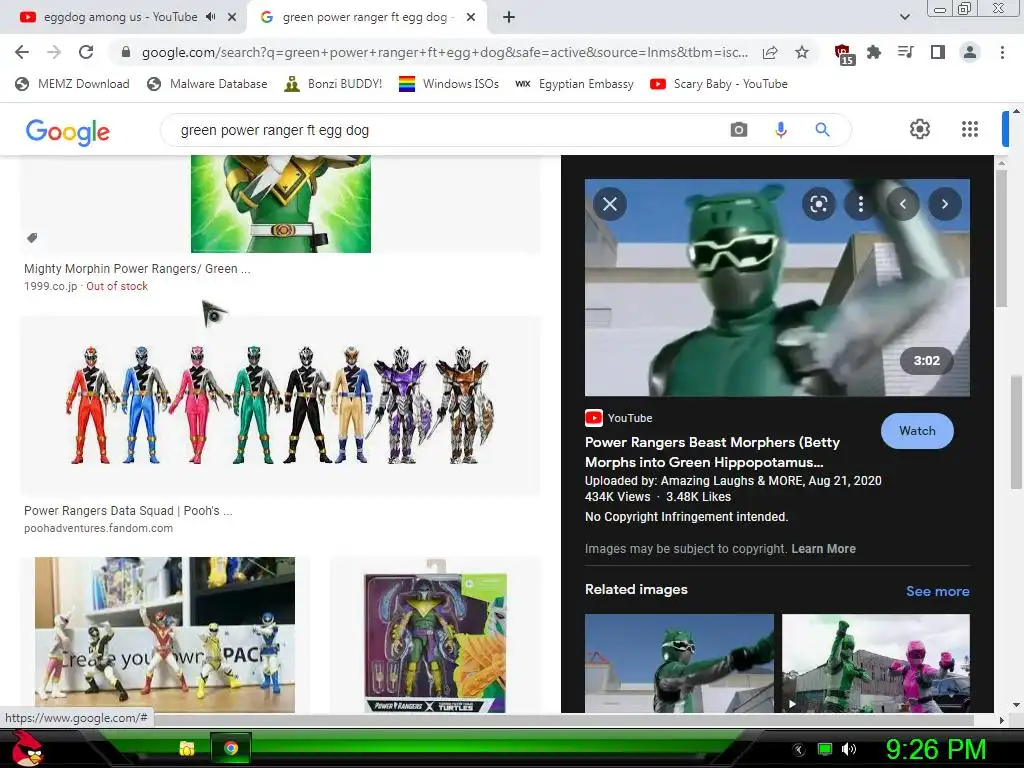
Task: Open a new browser tab
Action: [509, 17]
